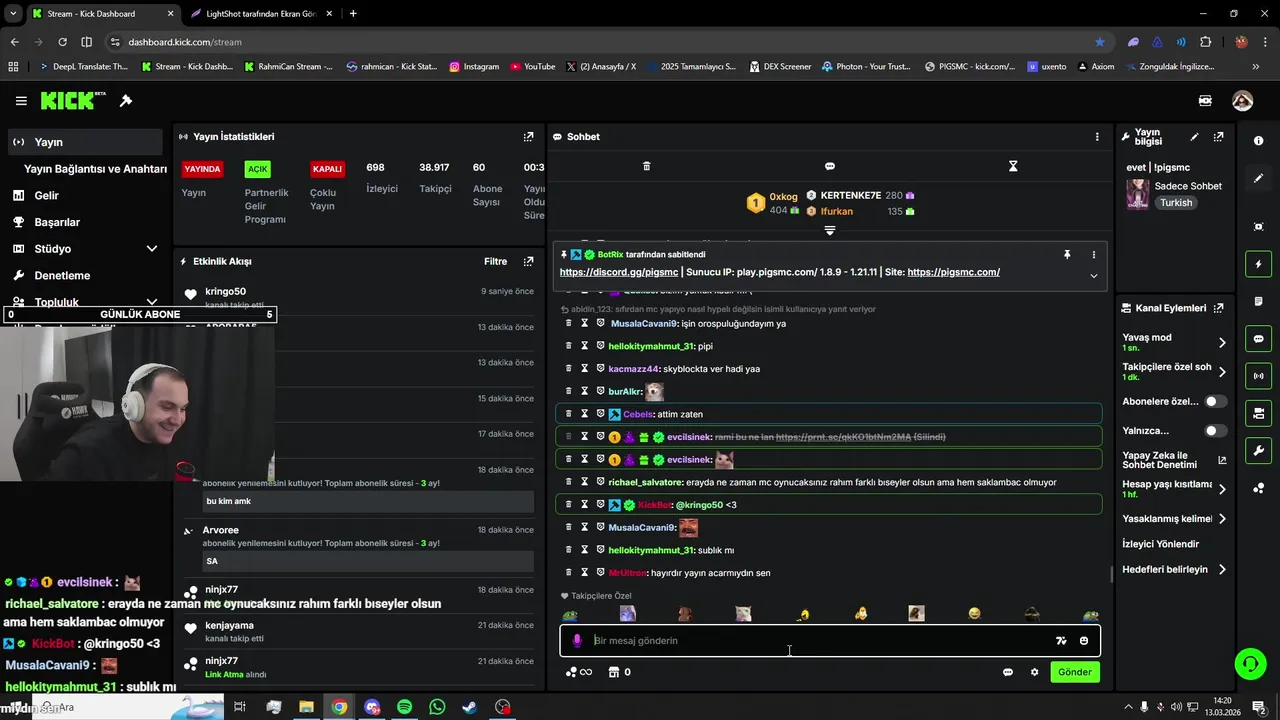The height and width of the screenshot is (720, 1280).
Task: Open Yavaş mod options arrow
Action: (x=1222, y=343)
